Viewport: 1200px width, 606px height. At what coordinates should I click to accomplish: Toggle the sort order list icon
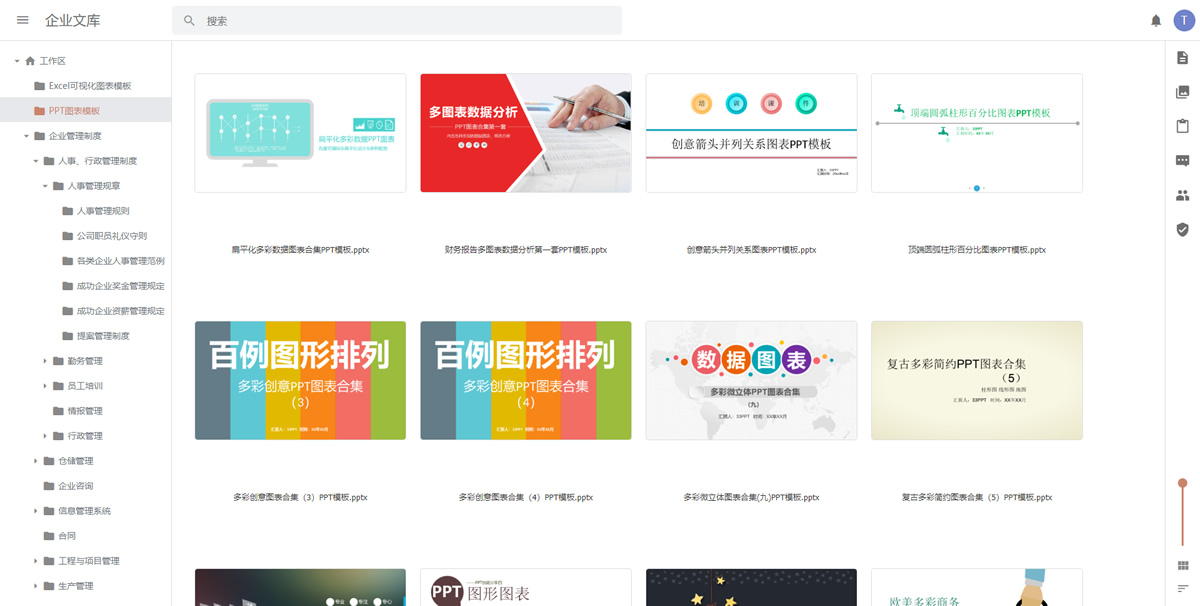[1182, 588]
